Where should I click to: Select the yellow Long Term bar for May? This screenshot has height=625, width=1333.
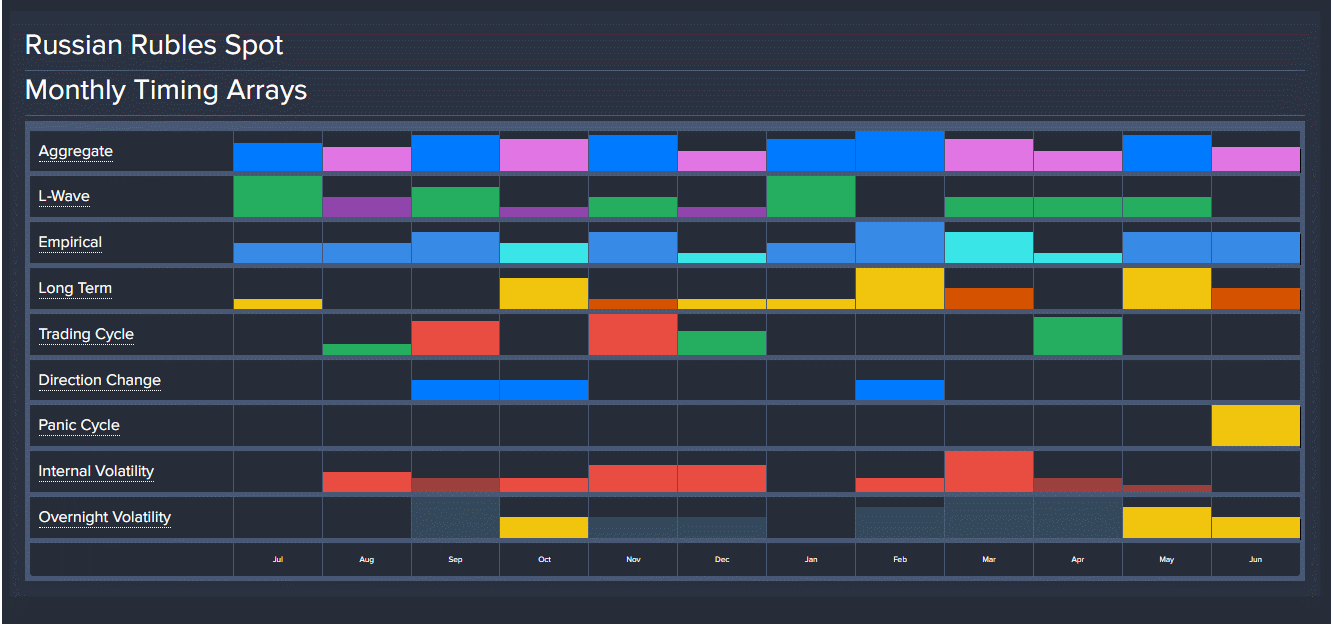coord(1167,288)
